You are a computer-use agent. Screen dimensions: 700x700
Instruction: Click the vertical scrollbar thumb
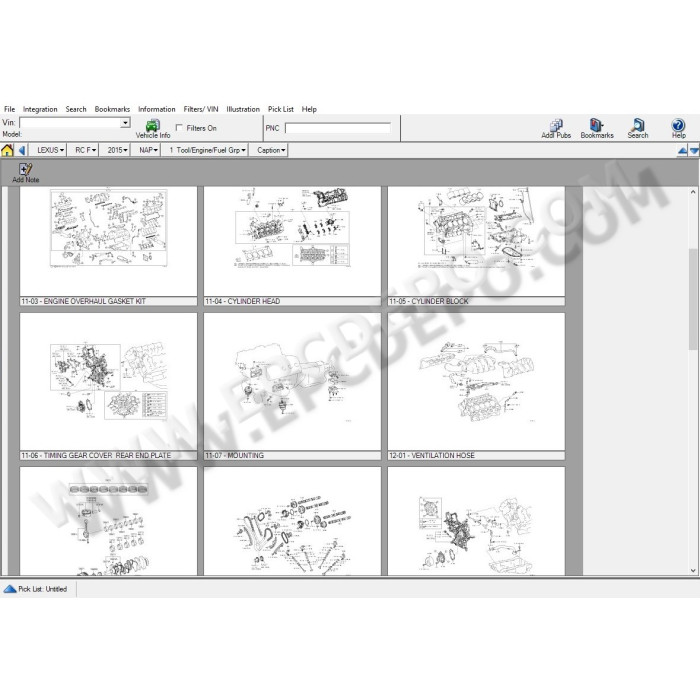click(x=693, y=299)
